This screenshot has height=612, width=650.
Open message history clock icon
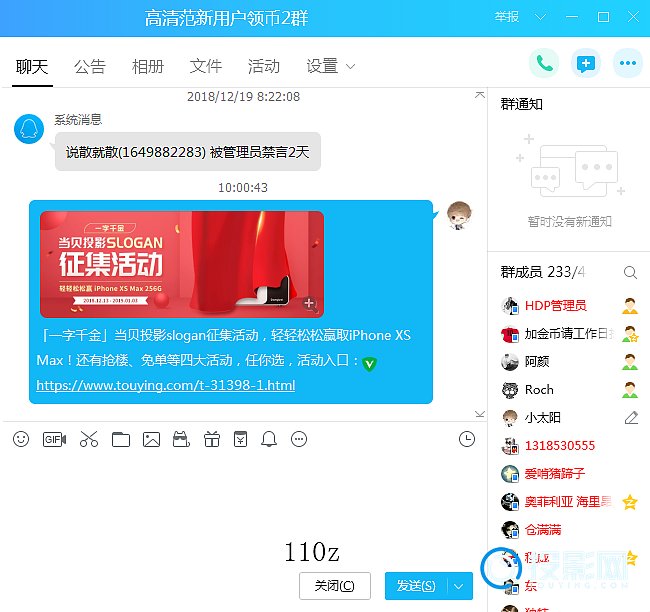click(x=467, y=439)
